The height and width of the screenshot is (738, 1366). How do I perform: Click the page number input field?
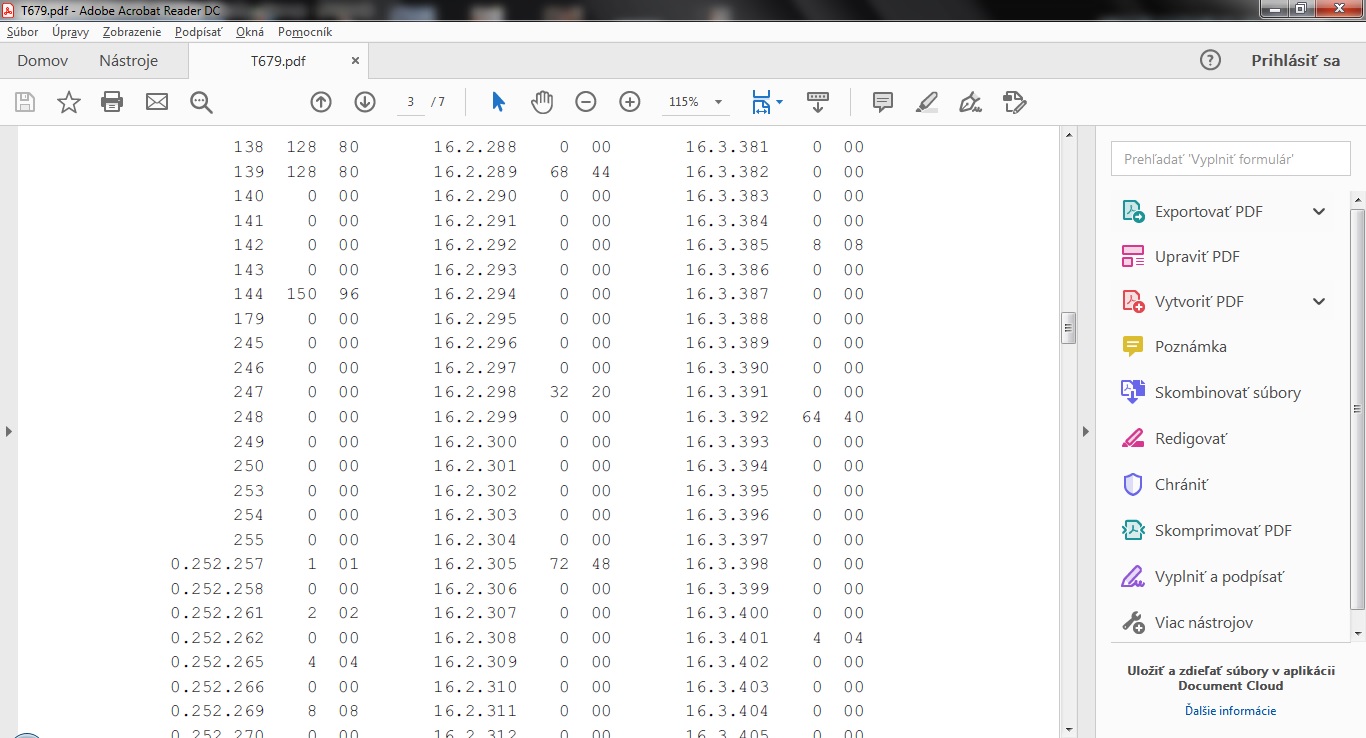point(411,102)
